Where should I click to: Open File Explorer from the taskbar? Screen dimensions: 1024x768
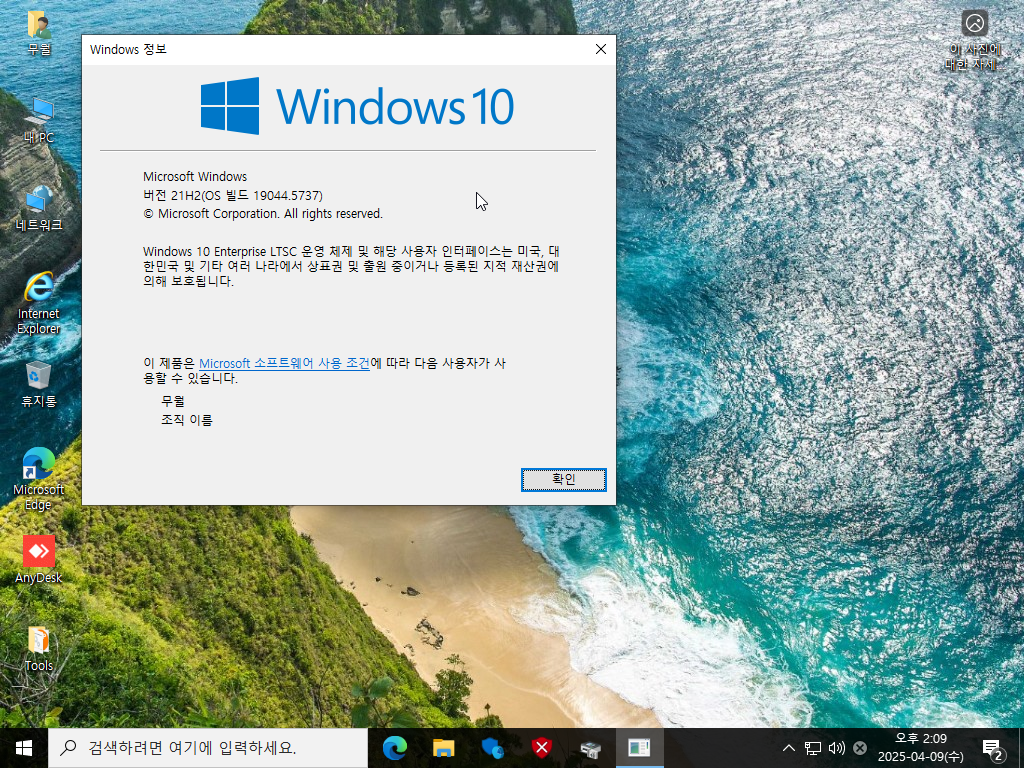(443, 748)
